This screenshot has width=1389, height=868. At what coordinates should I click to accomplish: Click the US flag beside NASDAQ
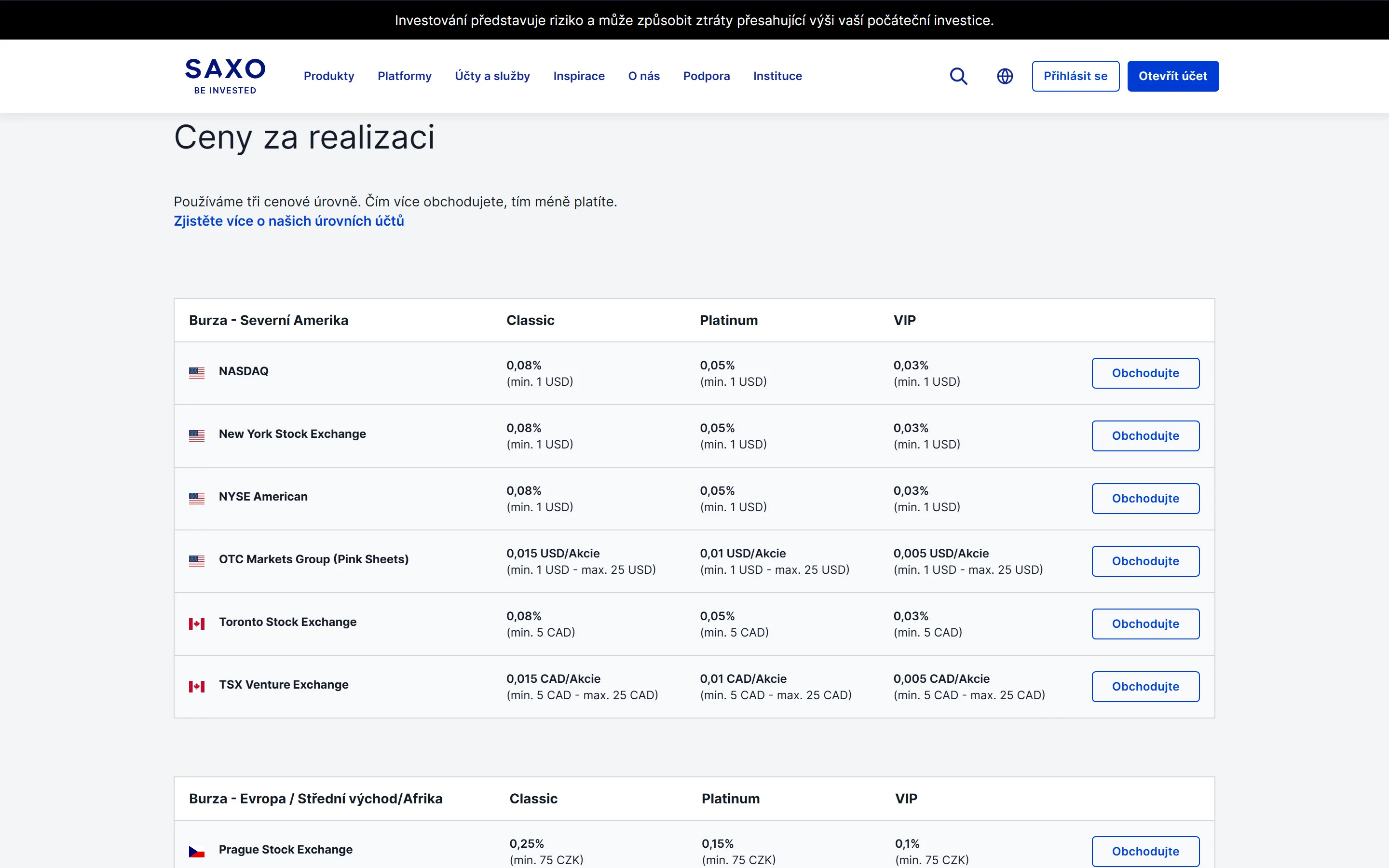tap(197, 373)
